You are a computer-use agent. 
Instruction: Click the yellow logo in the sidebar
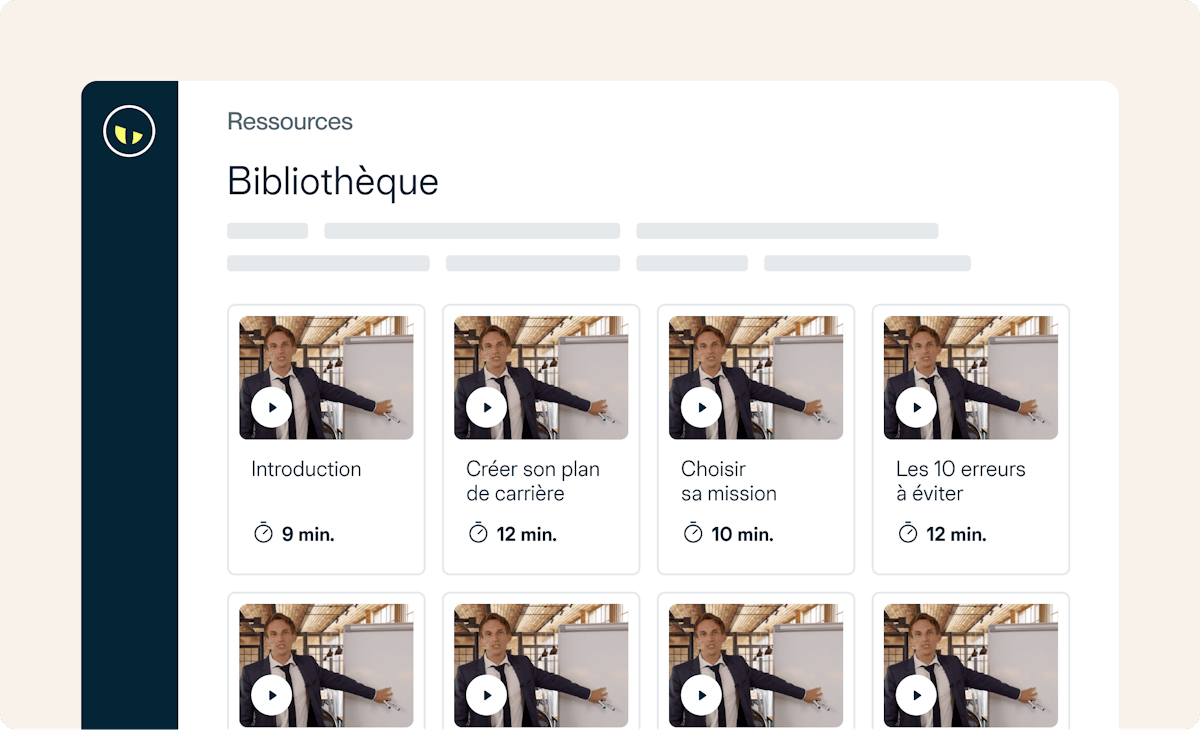(x=129, y=131)
